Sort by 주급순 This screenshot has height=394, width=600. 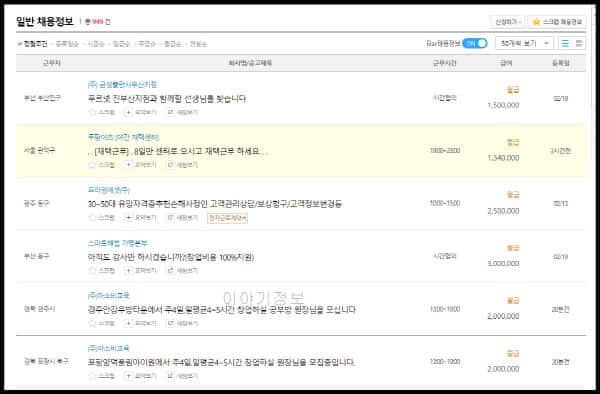coord(147,44)
